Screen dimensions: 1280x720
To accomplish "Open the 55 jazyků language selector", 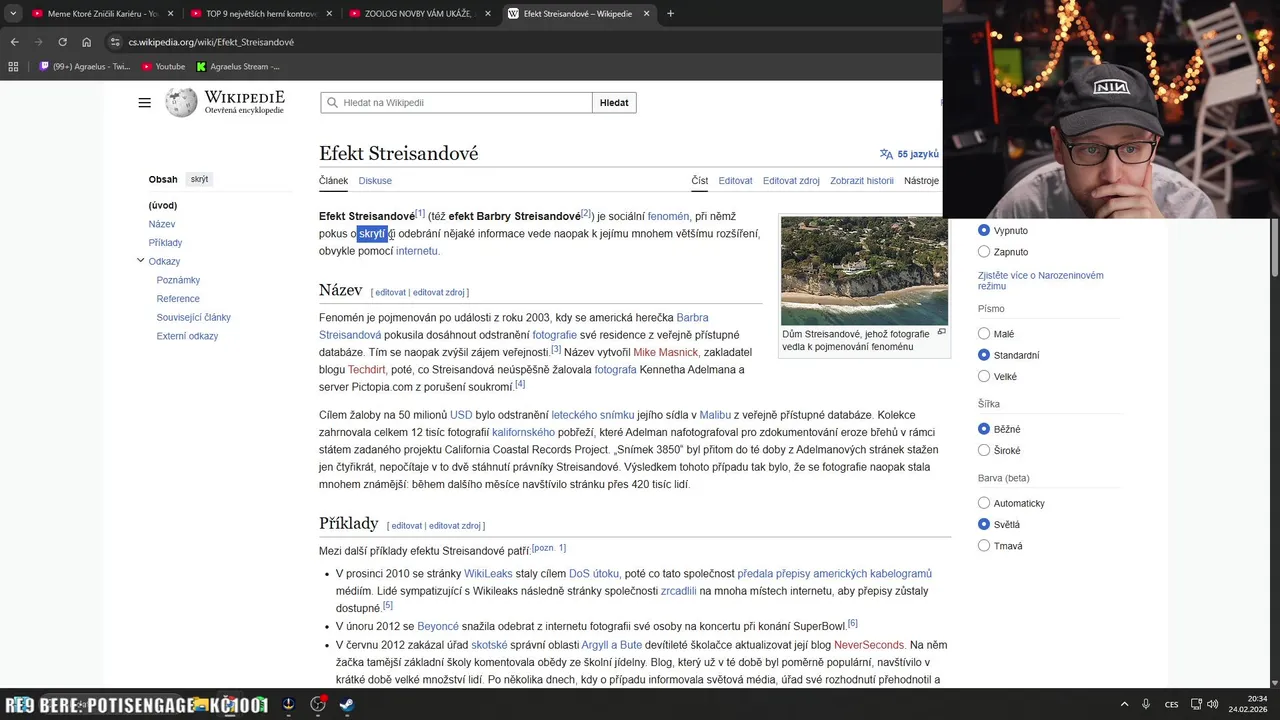I will tap(909, 154).
